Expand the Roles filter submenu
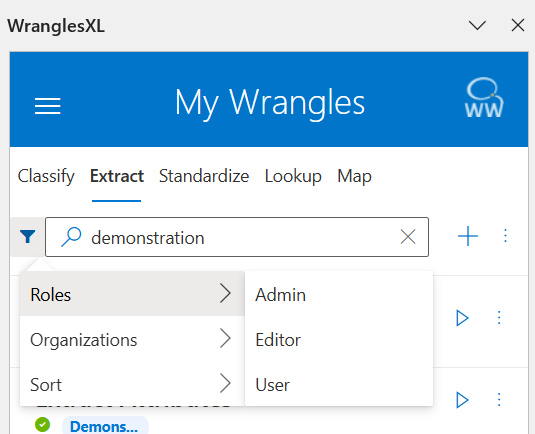This screenshot has width=535, height=434. point(132,294)
